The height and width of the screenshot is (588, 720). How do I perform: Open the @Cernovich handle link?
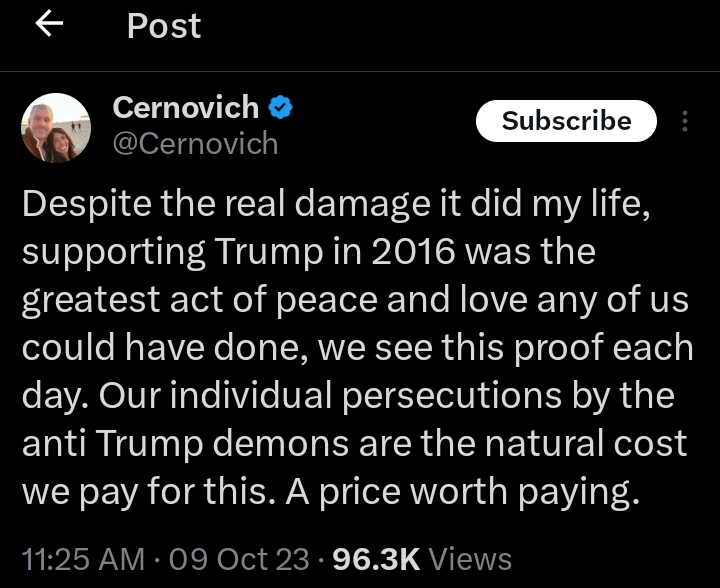(x=195, y=143)
